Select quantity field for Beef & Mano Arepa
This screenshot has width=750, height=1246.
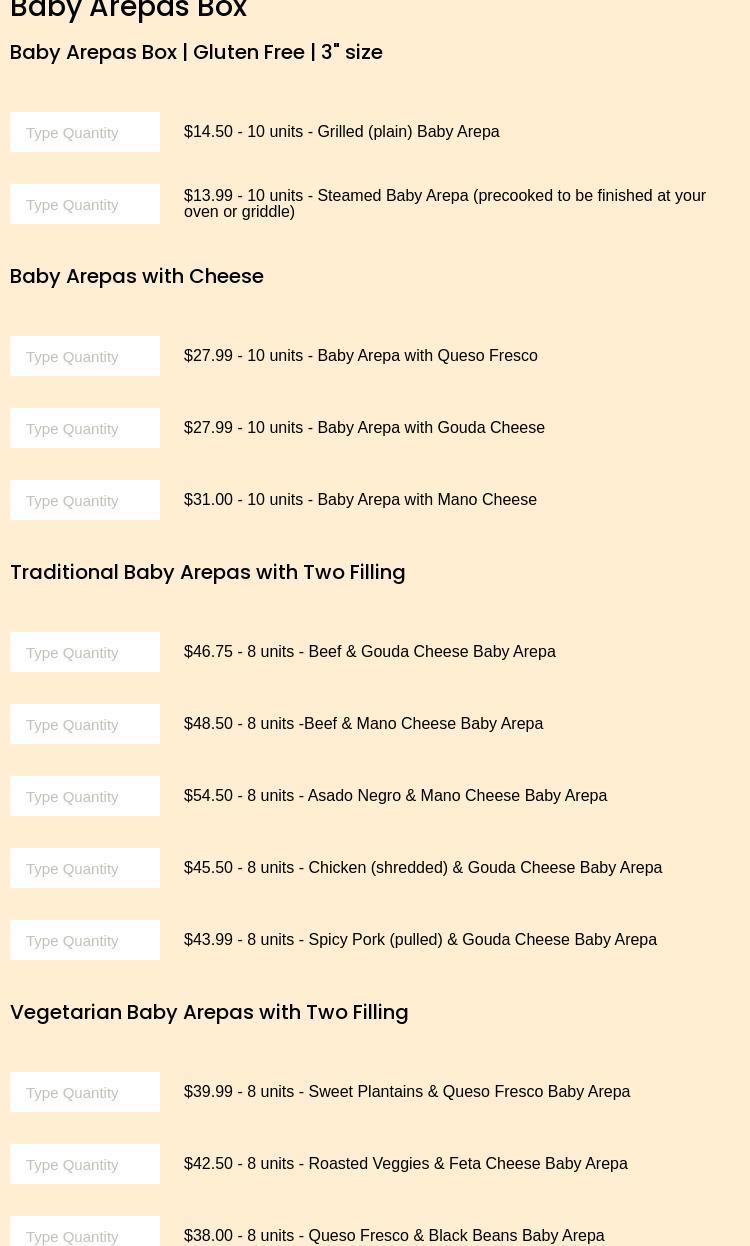click(85, 724)
